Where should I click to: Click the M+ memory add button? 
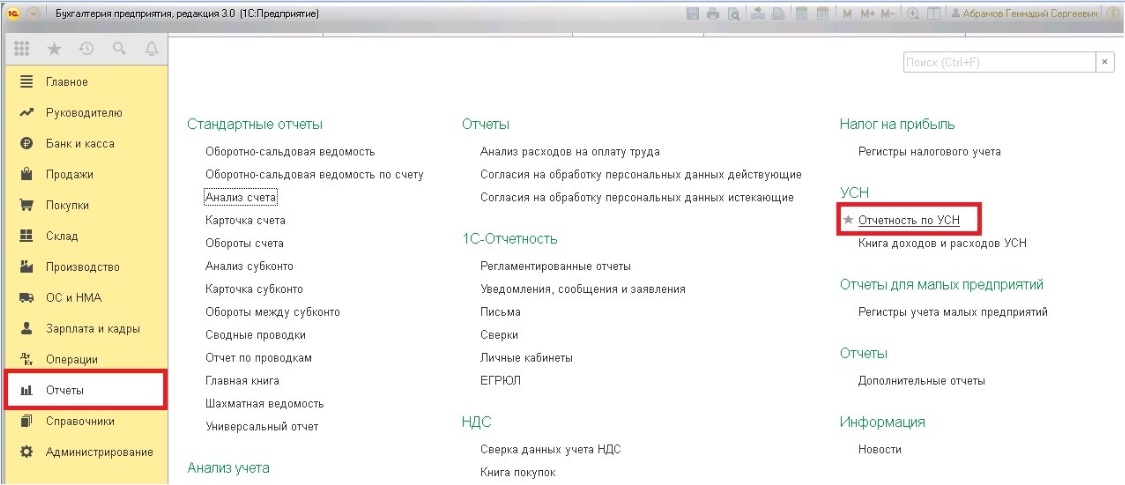(867, 14)
